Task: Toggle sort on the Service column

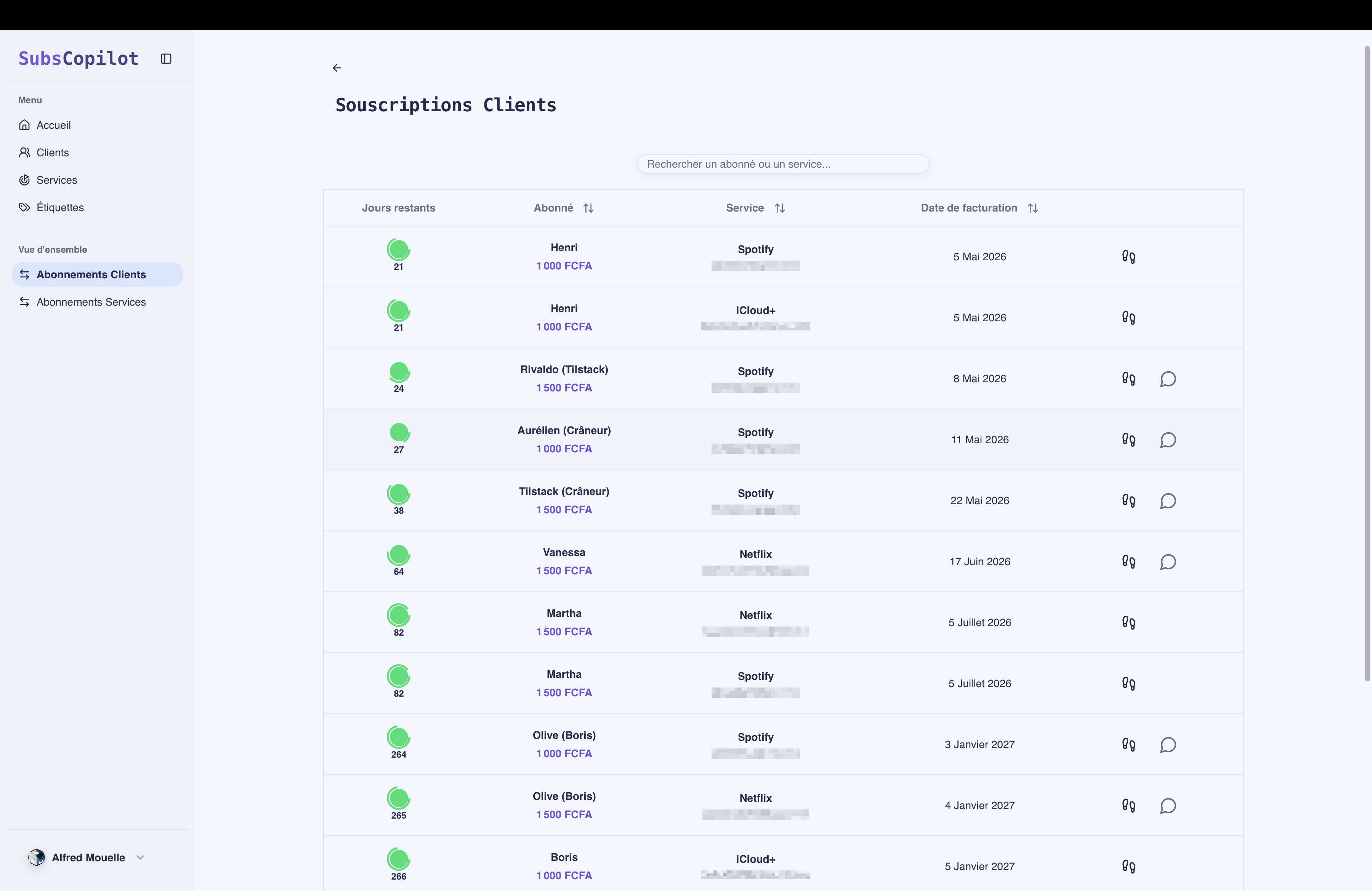Action: [x=779, y=208]
